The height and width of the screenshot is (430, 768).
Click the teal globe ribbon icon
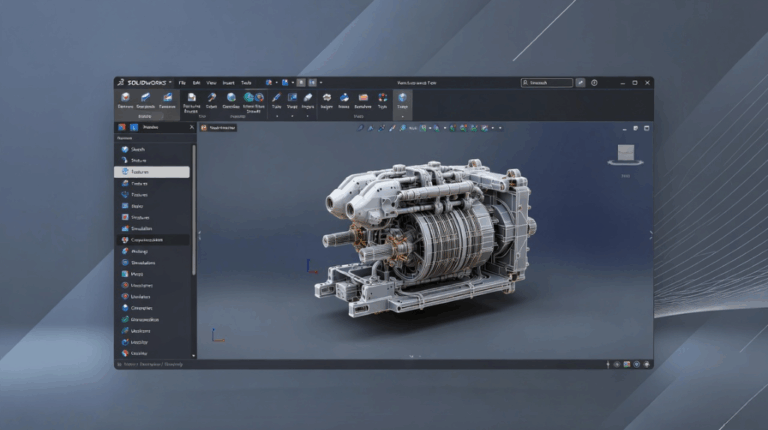[249, 97]
